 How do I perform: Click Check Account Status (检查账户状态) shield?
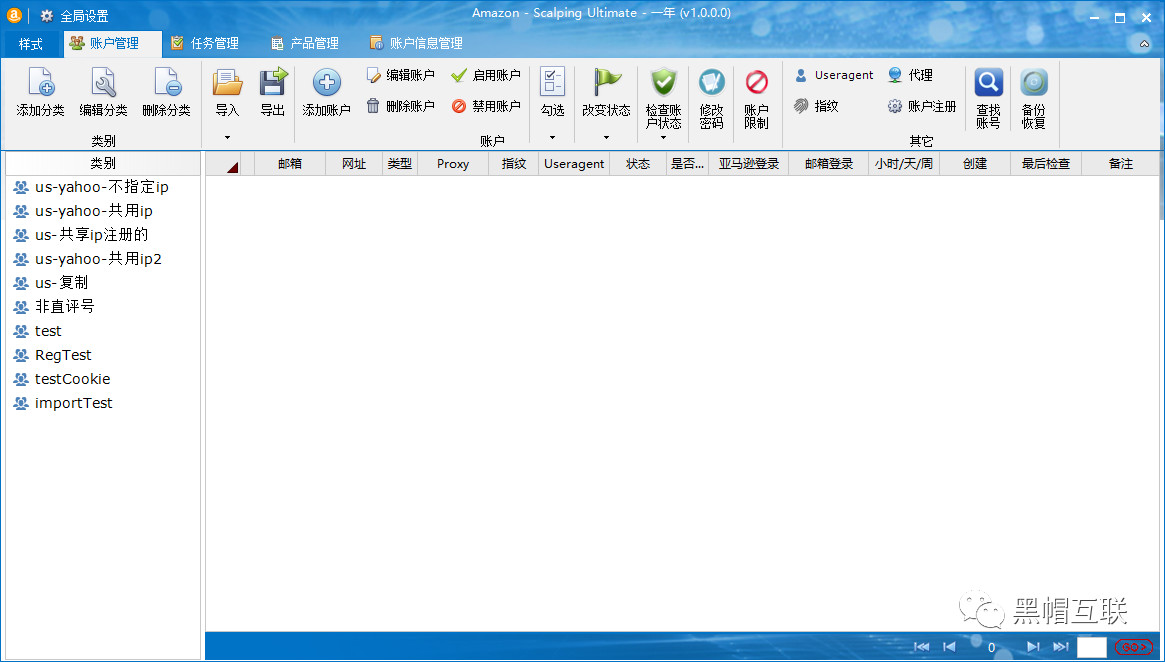click(x=663, y=82)
